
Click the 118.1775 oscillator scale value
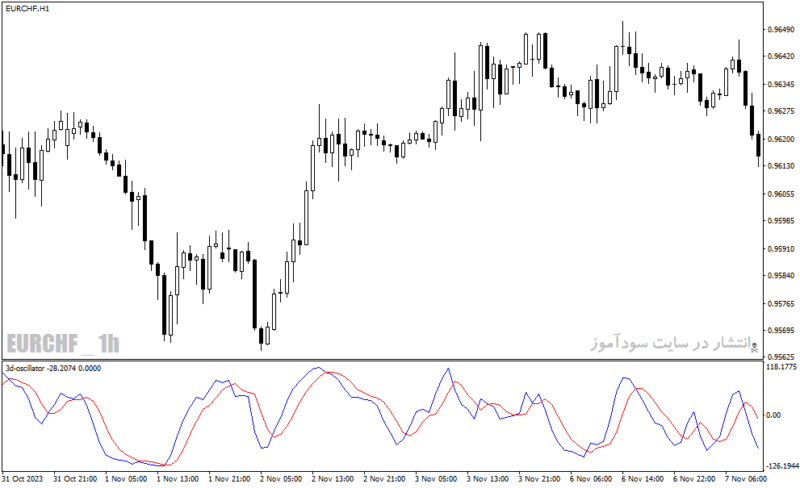pyautogui.click(x=782, y=367)
